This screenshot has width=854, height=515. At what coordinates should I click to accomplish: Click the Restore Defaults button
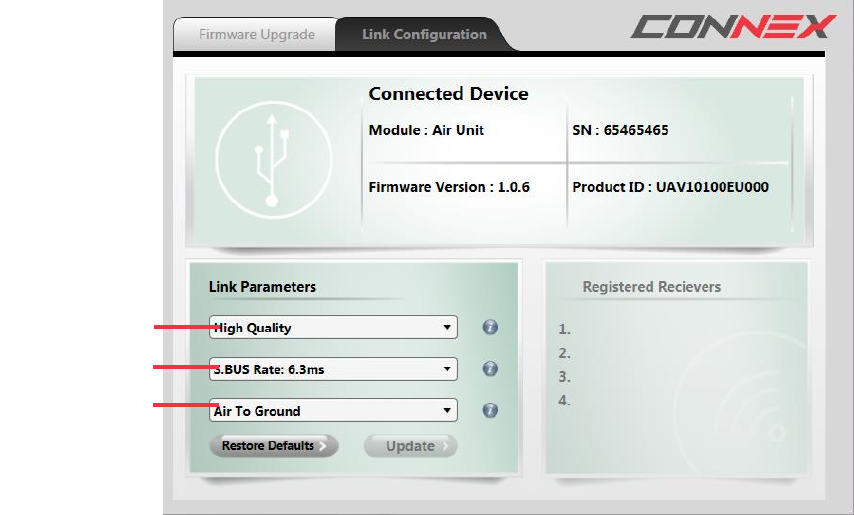(274, 445)
